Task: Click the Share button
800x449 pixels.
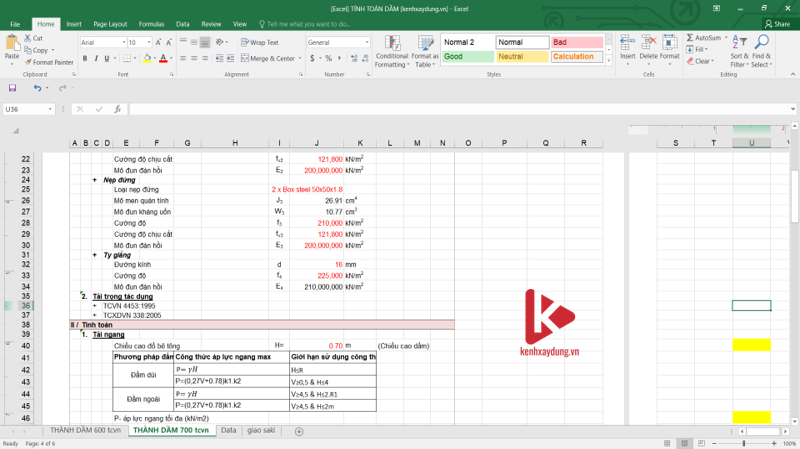Action: tap(776, 23)
